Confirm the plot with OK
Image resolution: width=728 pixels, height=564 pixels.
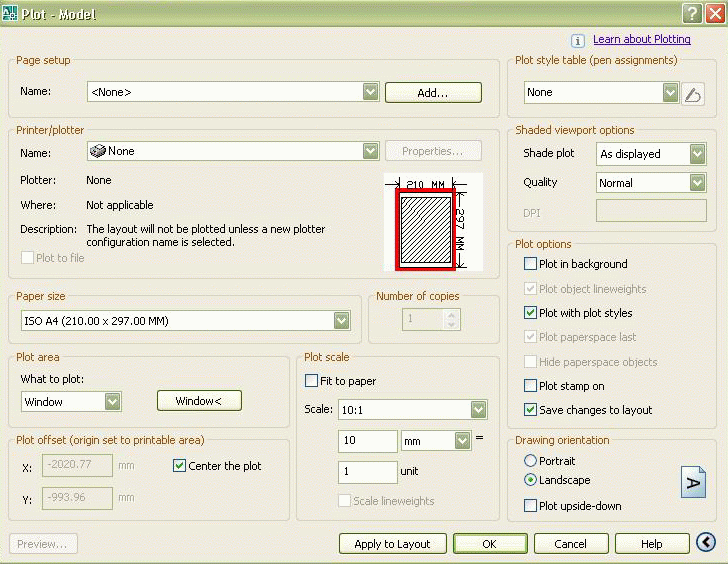(x=490, y=544)
